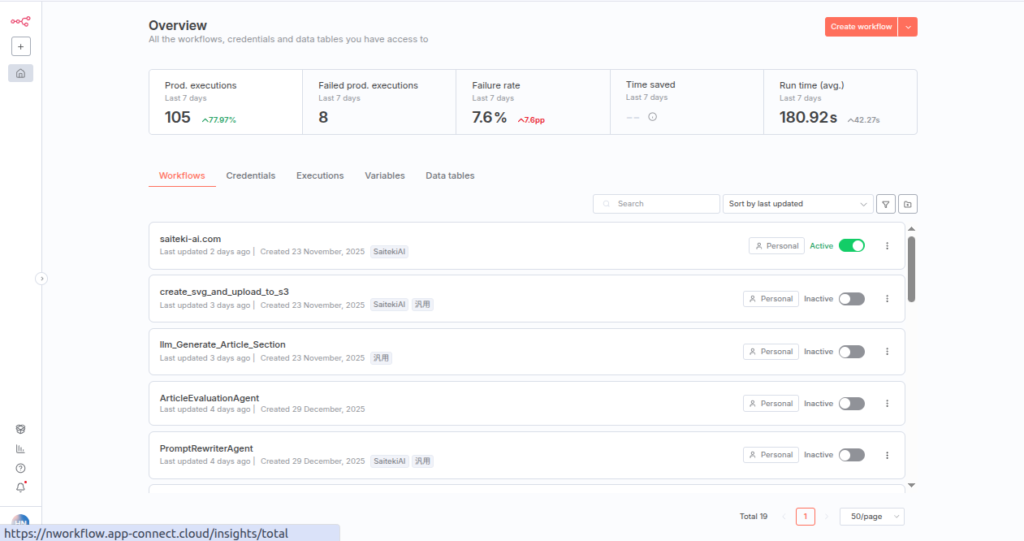
Task: Open the llm_Generate_Article_Section workflow
Action: 223,344
